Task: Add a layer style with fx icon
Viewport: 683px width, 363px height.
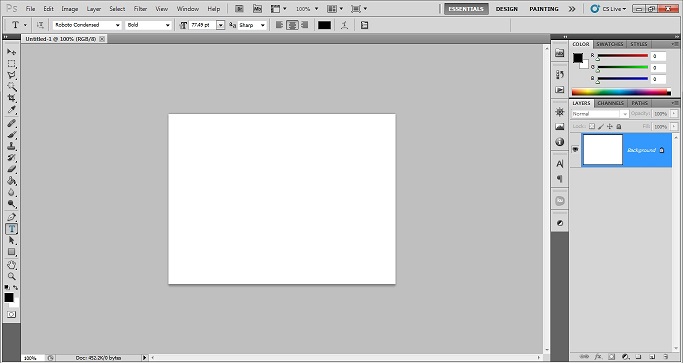Action: [x=598, y=357]
